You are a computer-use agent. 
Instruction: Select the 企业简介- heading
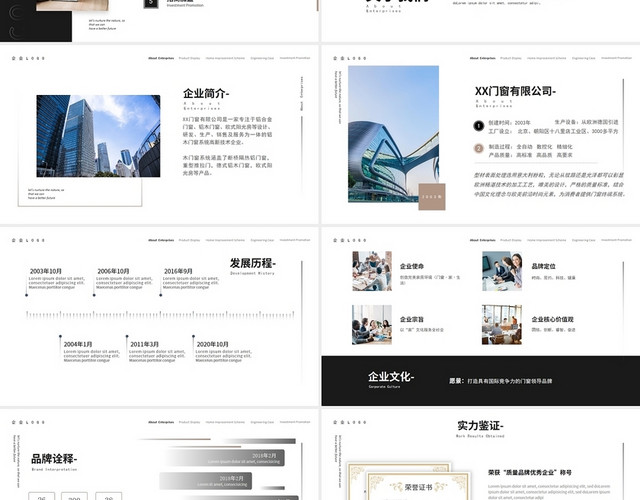click(x=206, y=93)
